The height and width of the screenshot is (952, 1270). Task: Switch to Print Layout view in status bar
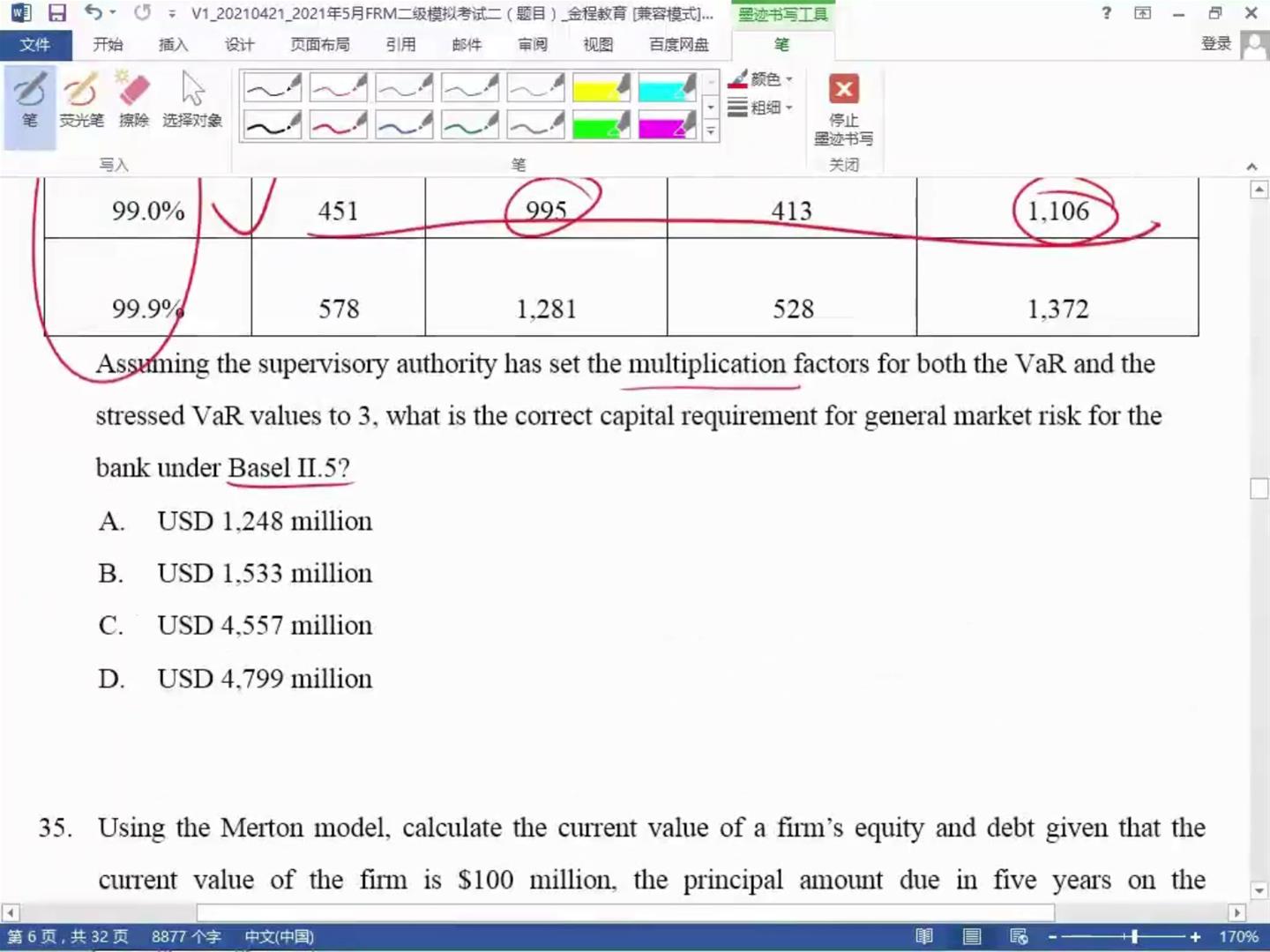point(972,936)
